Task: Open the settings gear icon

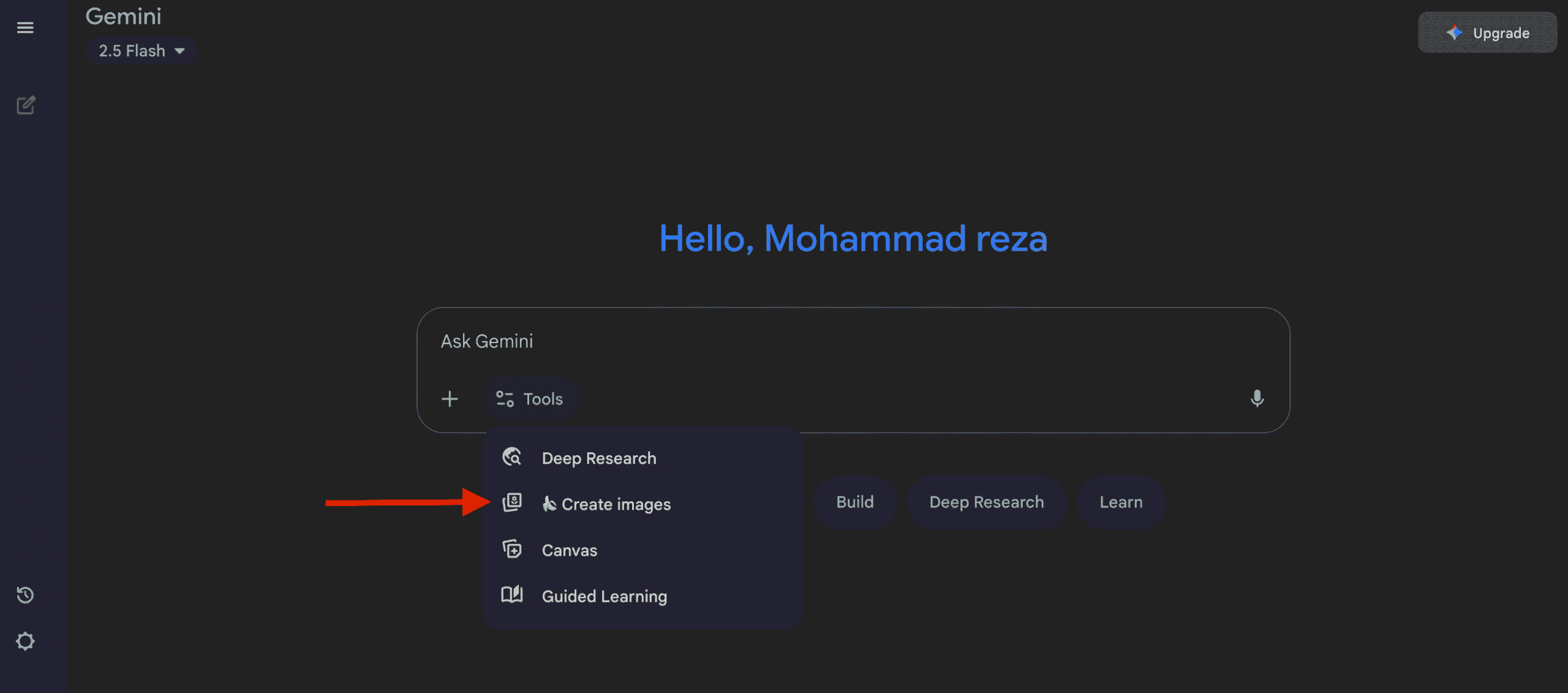Action: click(x=25, y=641)
